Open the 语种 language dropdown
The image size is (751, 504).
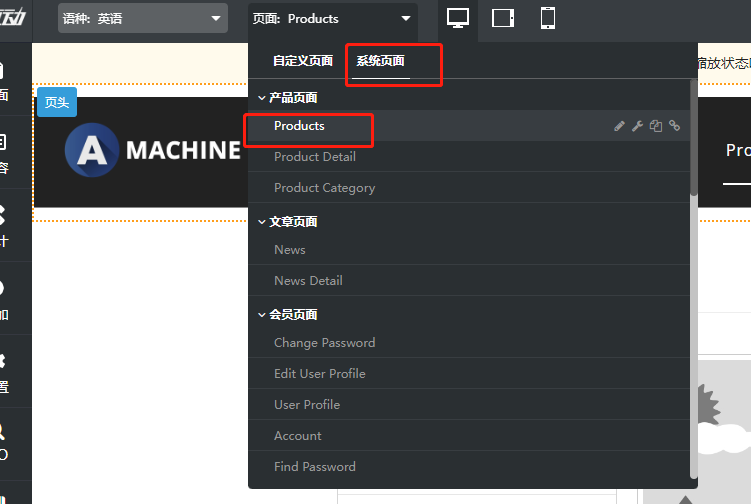pos(142,18)
